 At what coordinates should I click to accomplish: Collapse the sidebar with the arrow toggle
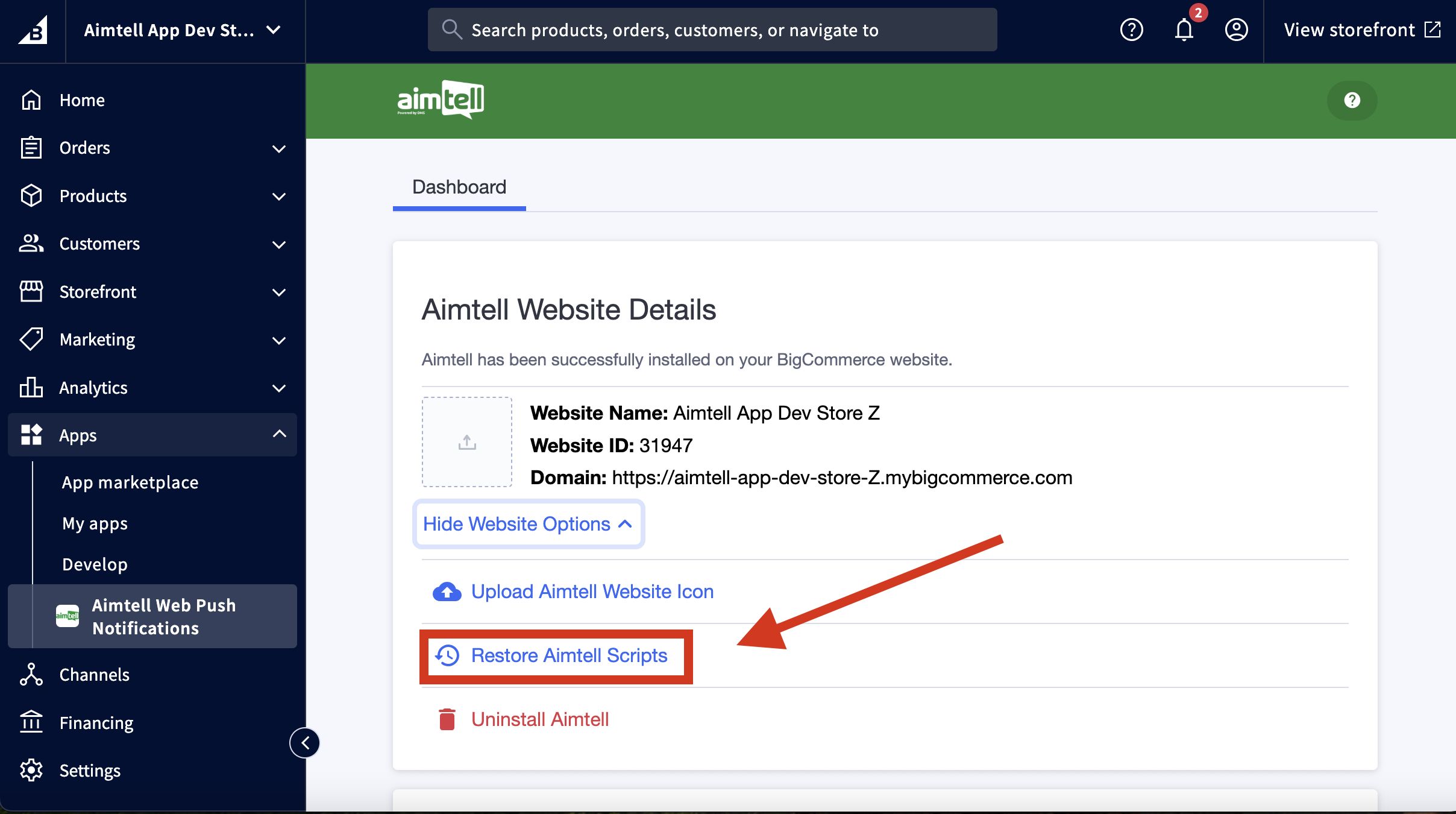305,743
